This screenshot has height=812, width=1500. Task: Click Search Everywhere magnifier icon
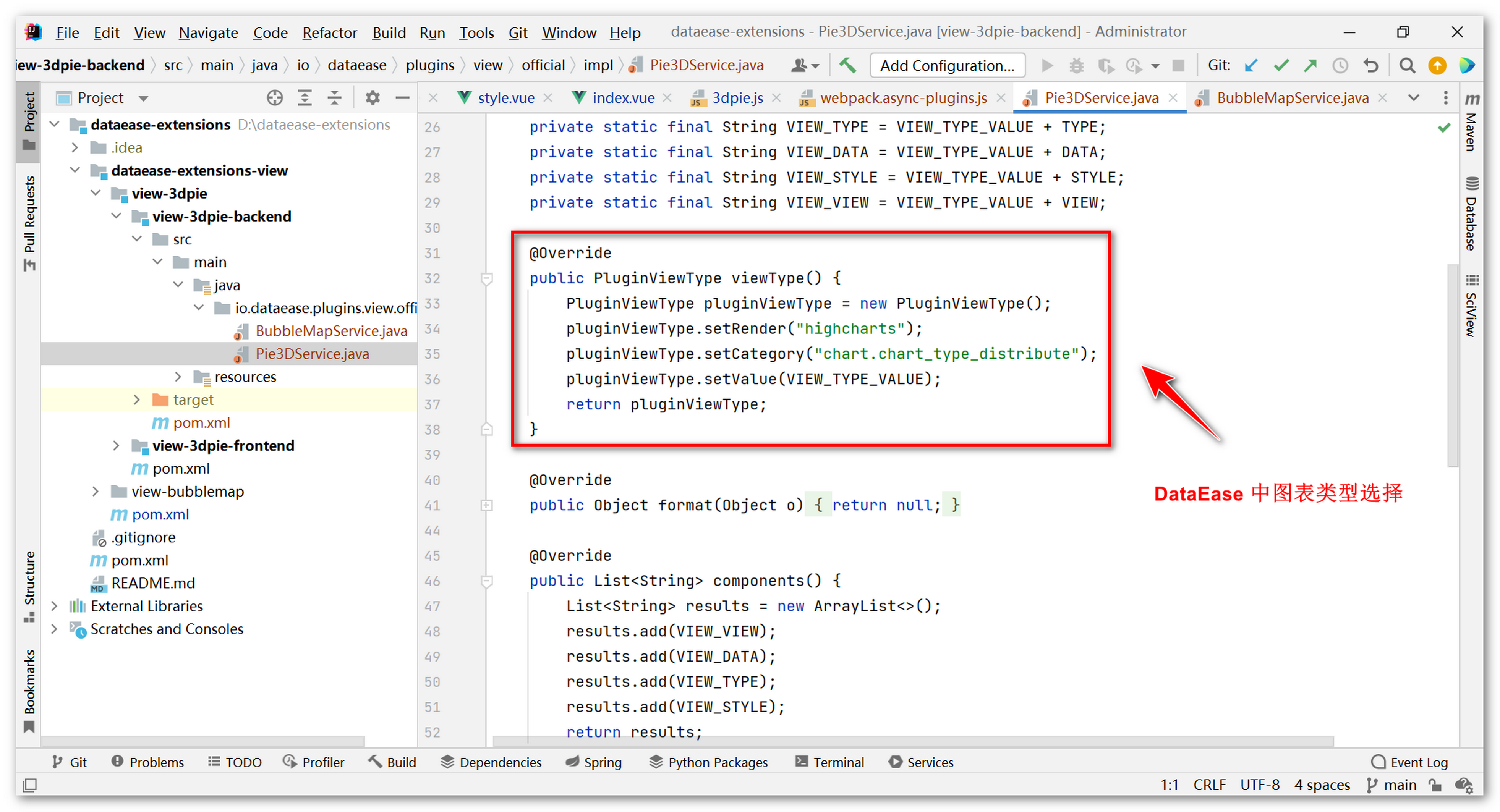click(1407, 65)
